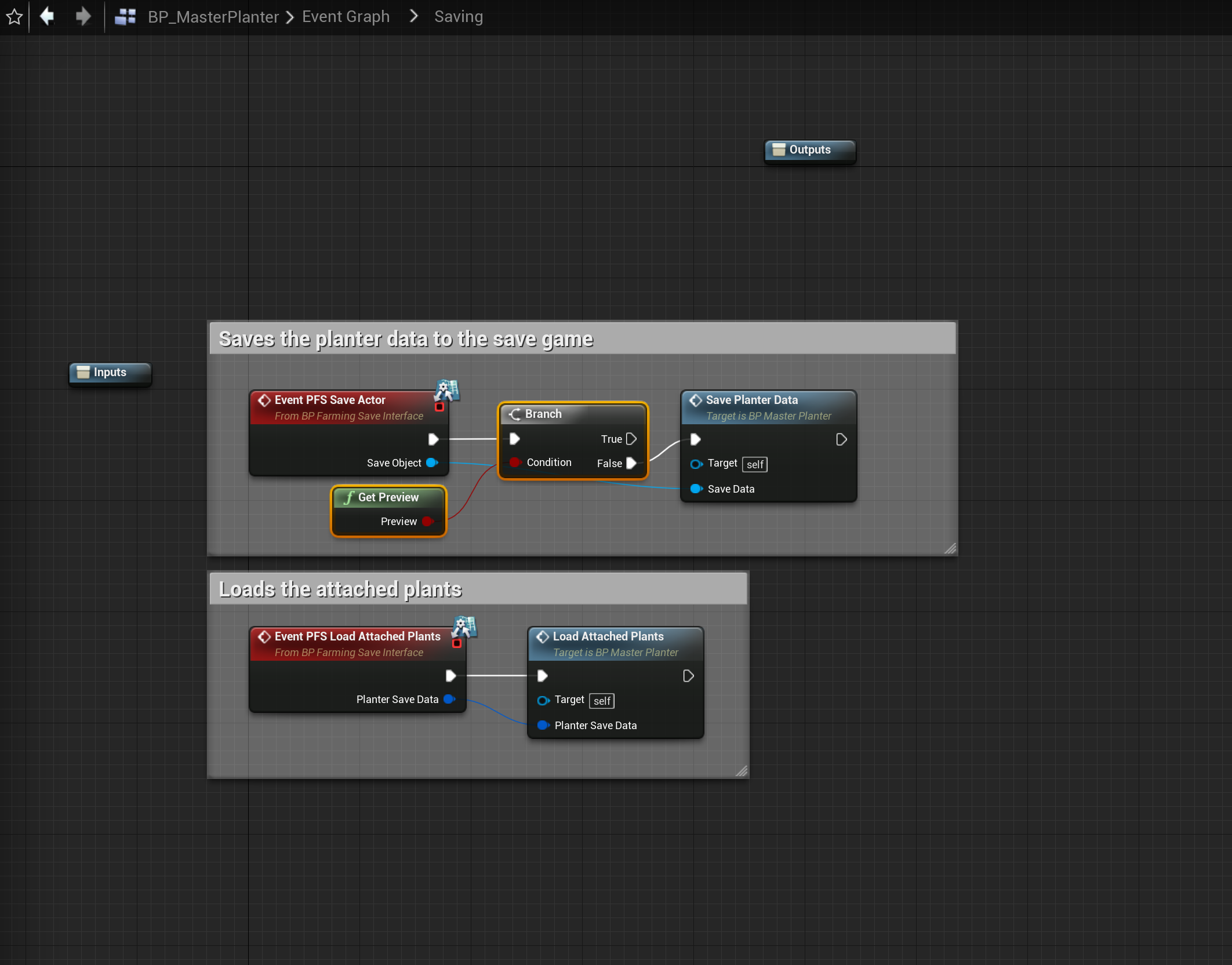Click the interface icon on Event PFS Save Actor
This screenshot has width=1232, height=965.
tap(447, 391)
